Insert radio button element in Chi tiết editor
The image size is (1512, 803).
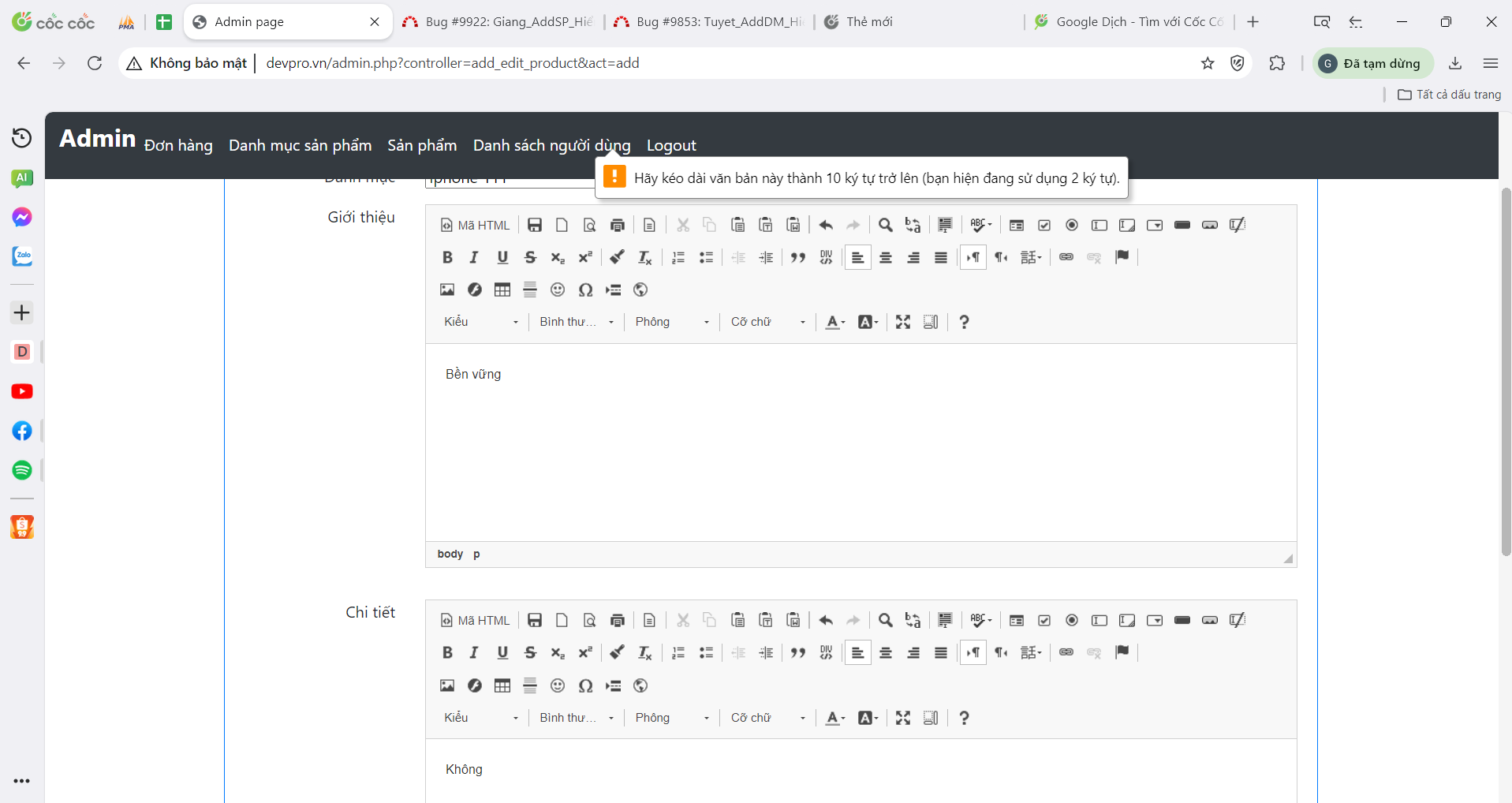click(1072, 621)
